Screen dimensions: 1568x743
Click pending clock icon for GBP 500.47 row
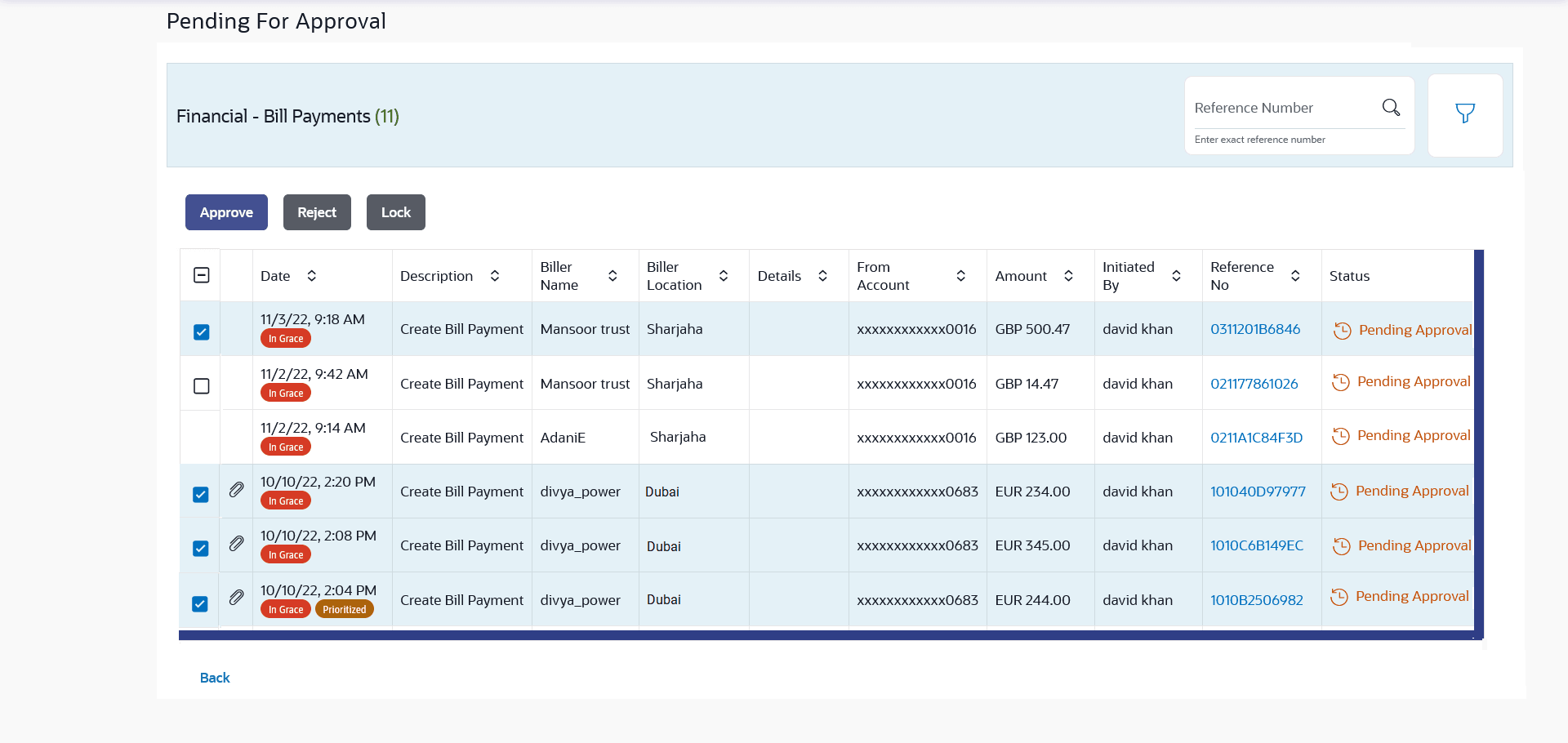click(x=1342, y=331)
